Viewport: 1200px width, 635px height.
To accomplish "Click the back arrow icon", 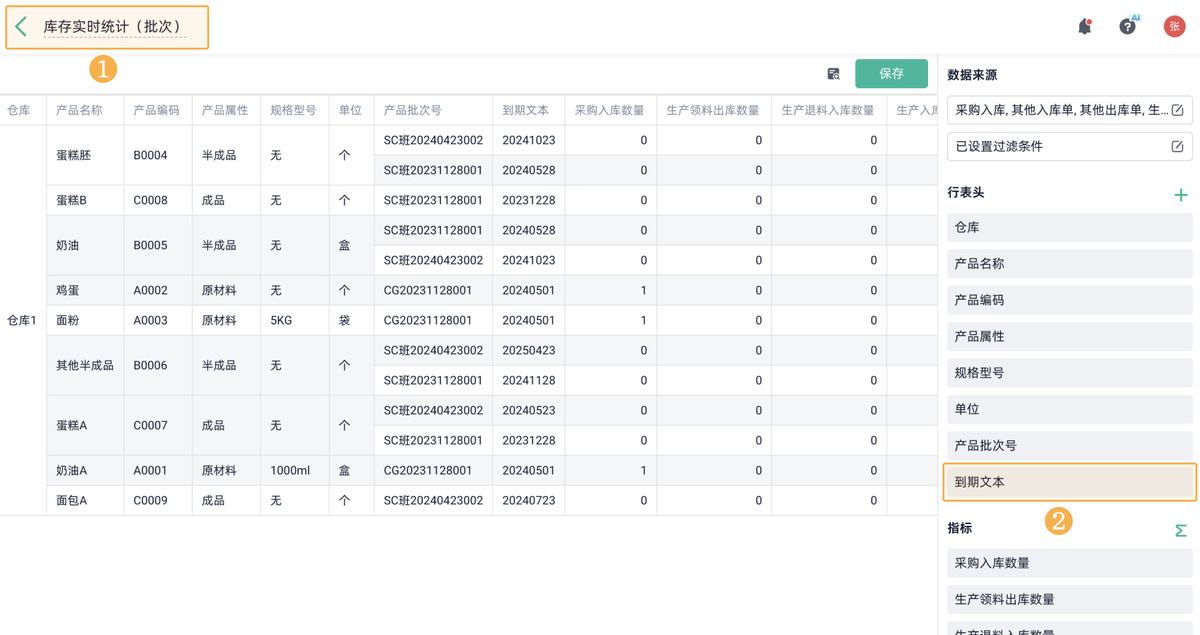I will tap(22, 27).
